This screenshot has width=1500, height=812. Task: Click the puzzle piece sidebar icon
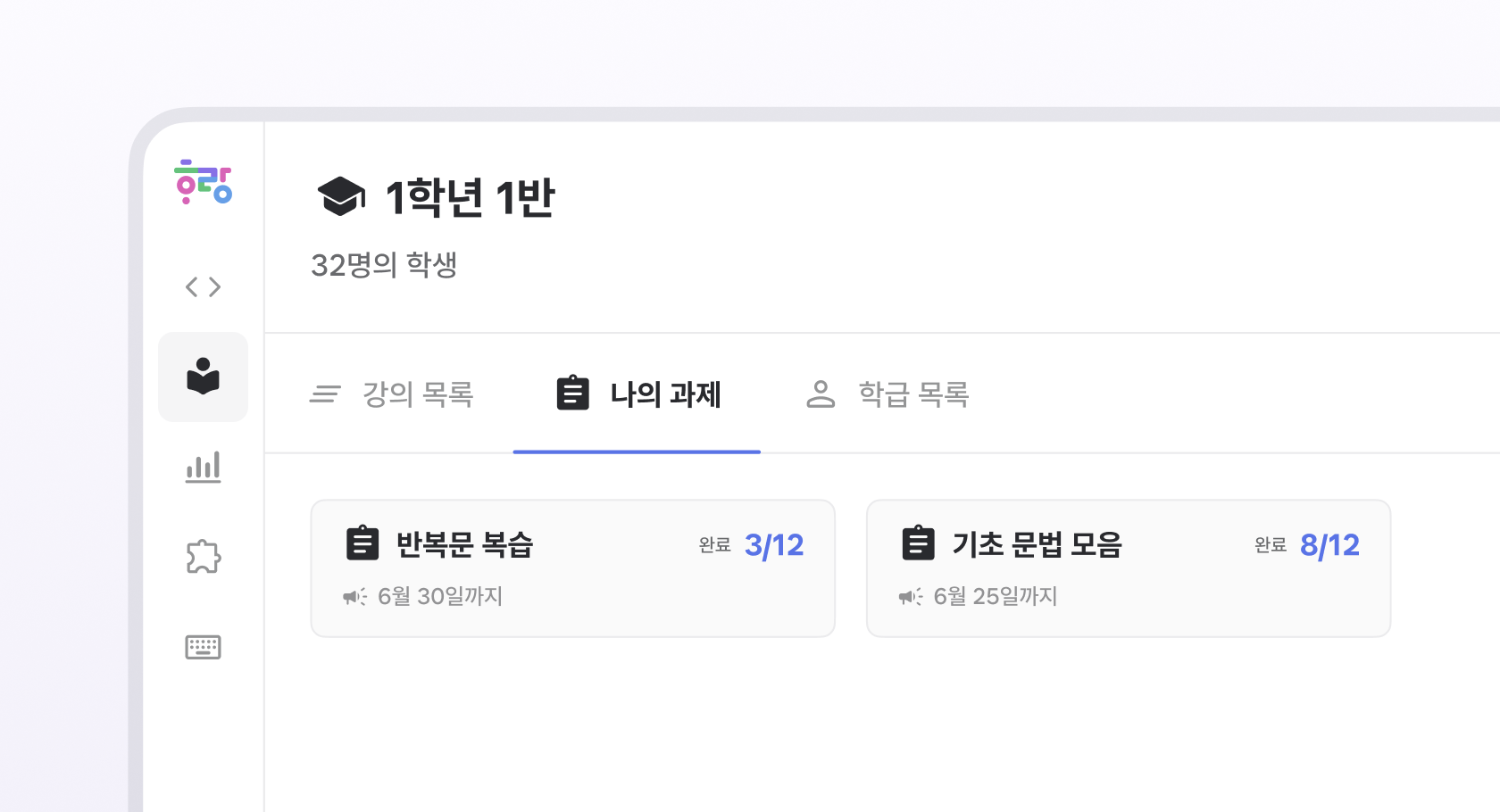[203, 557]
